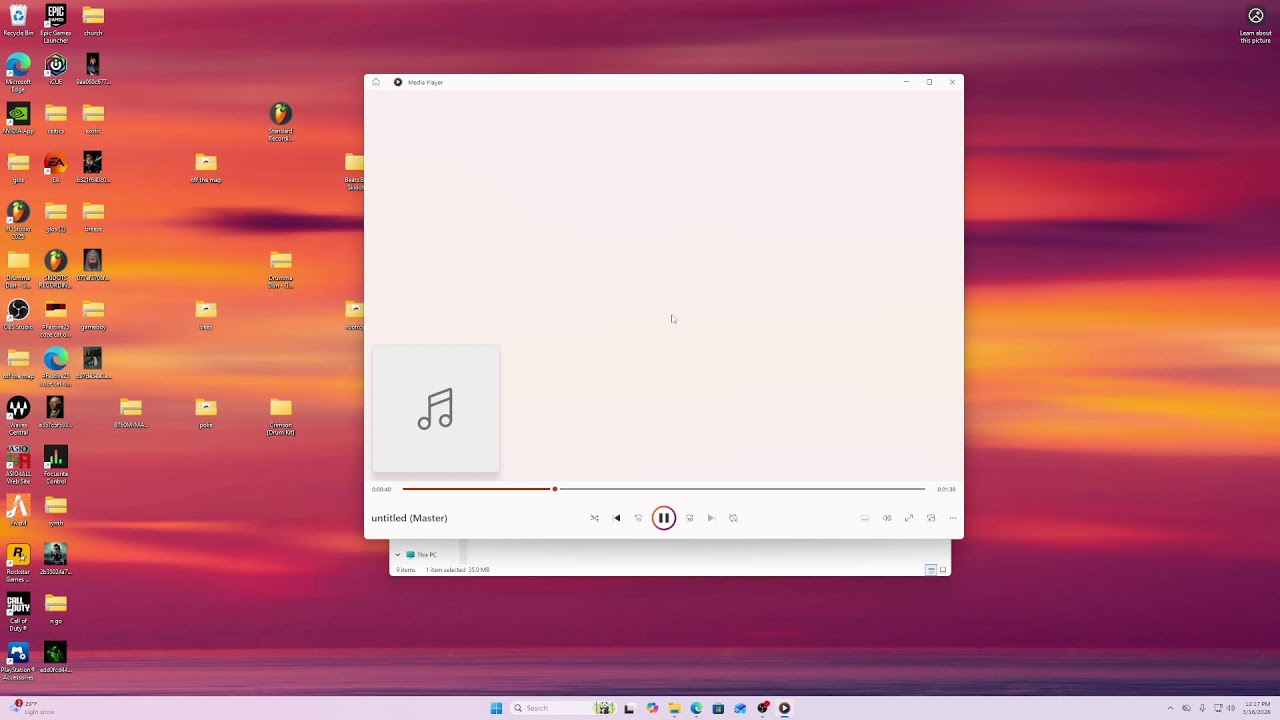Select the Rockstar Games desktop icon
The height and width of the screenshot is (720, 1280).
click(x=18, y=562)
